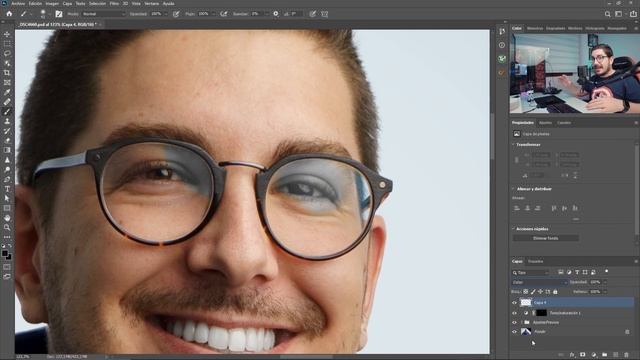Select the Crop tool

tap(7, 73)
